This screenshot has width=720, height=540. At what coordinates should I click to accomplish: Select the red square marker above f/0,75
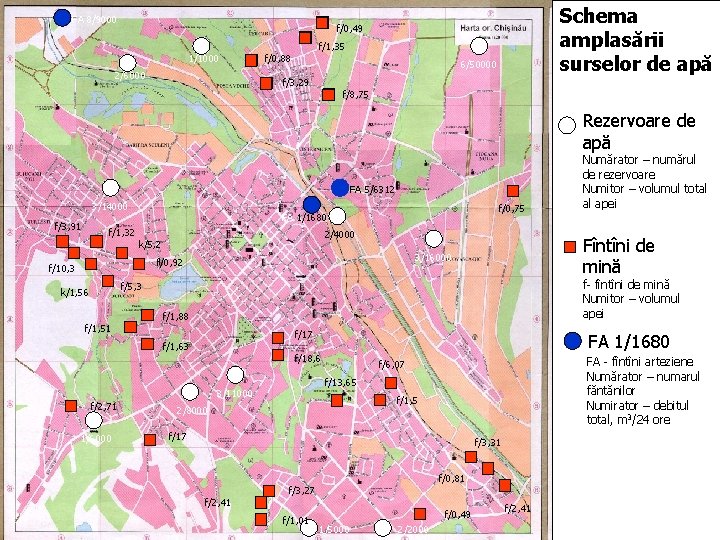(x=513, y=191)
